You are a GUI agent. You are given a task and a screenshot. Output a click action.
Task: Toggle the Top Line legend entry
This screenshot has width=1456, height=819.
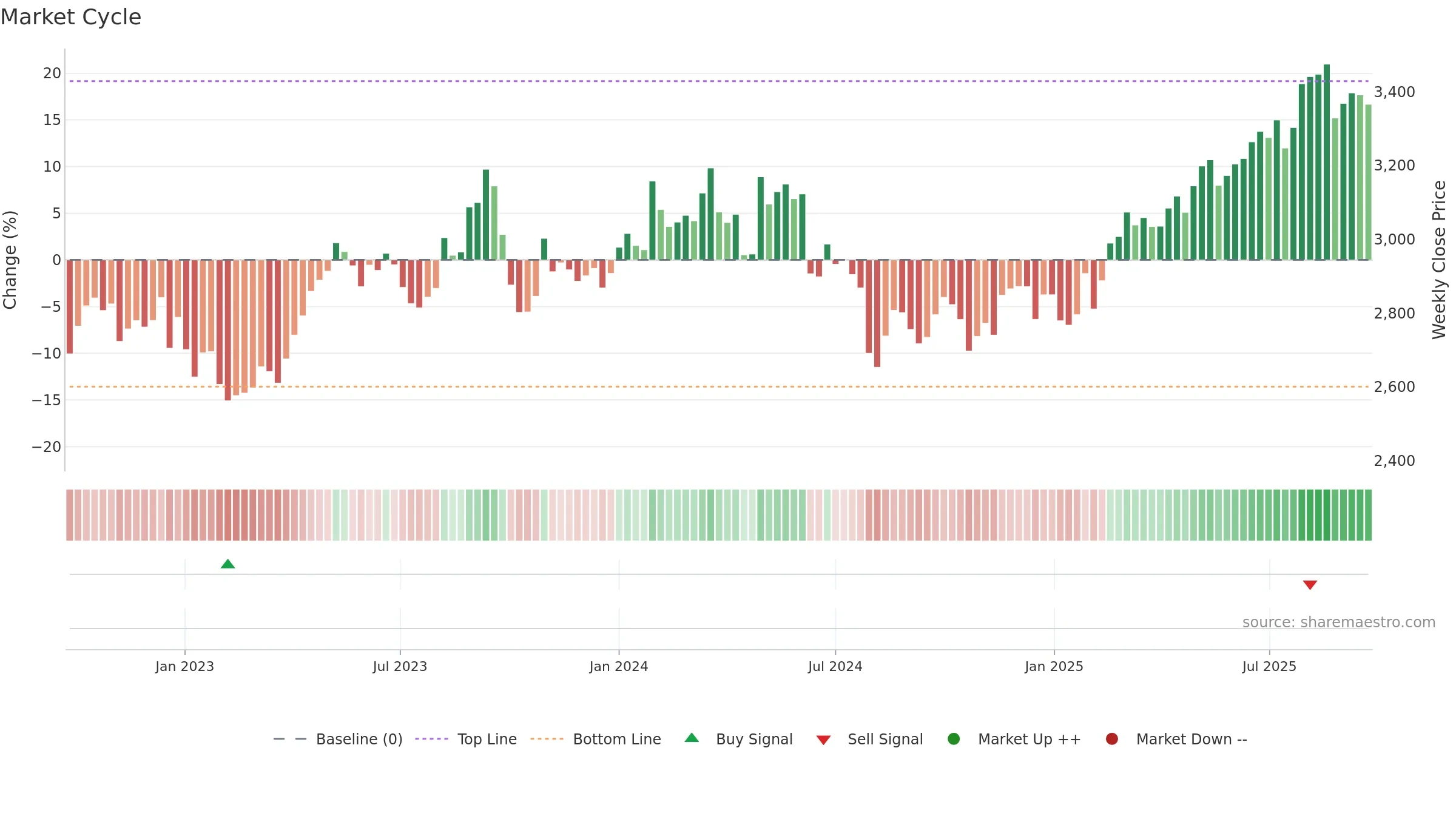click(x=466, y=740)
